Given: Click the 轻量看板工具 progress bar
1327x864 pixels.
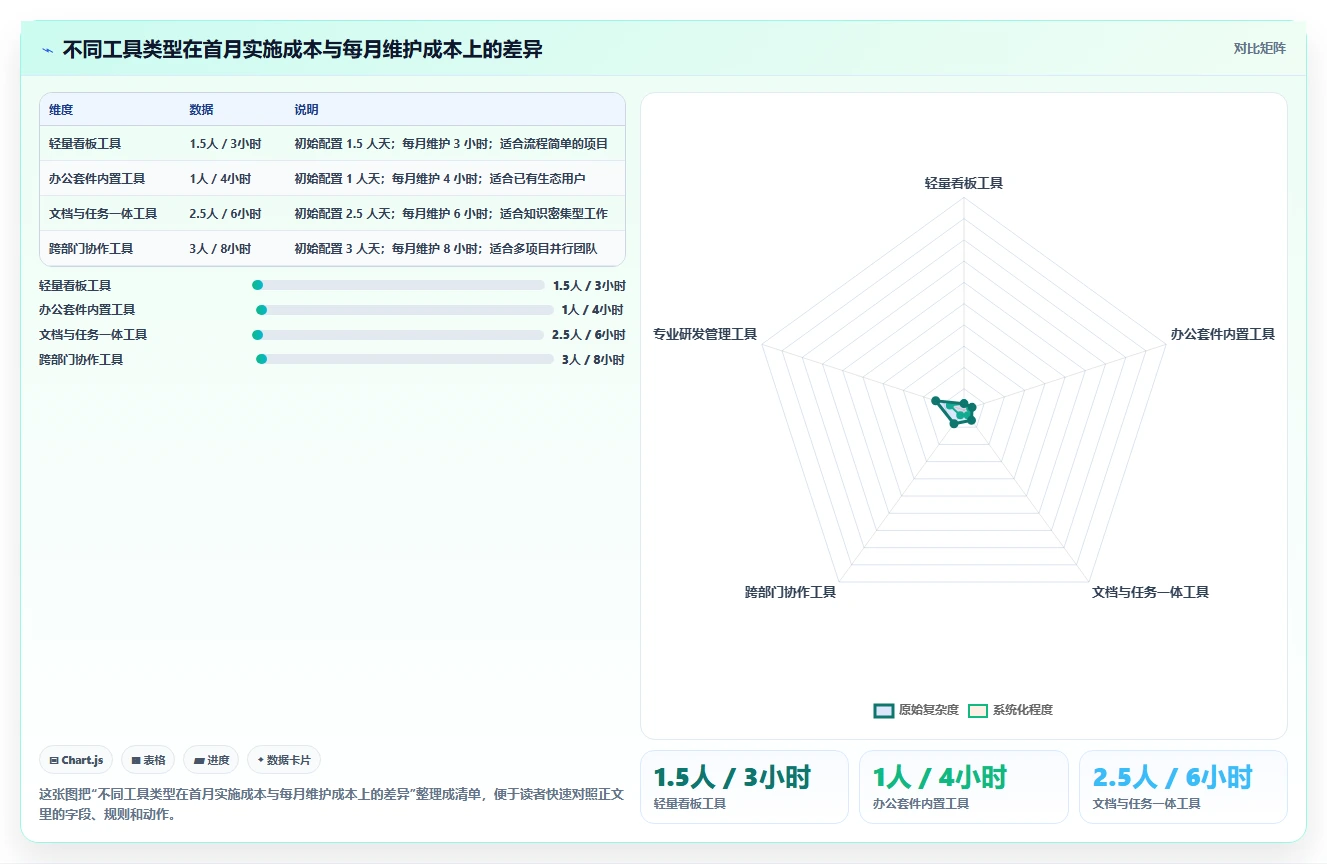Looking at the screenshot, I should tap(398, 285).
